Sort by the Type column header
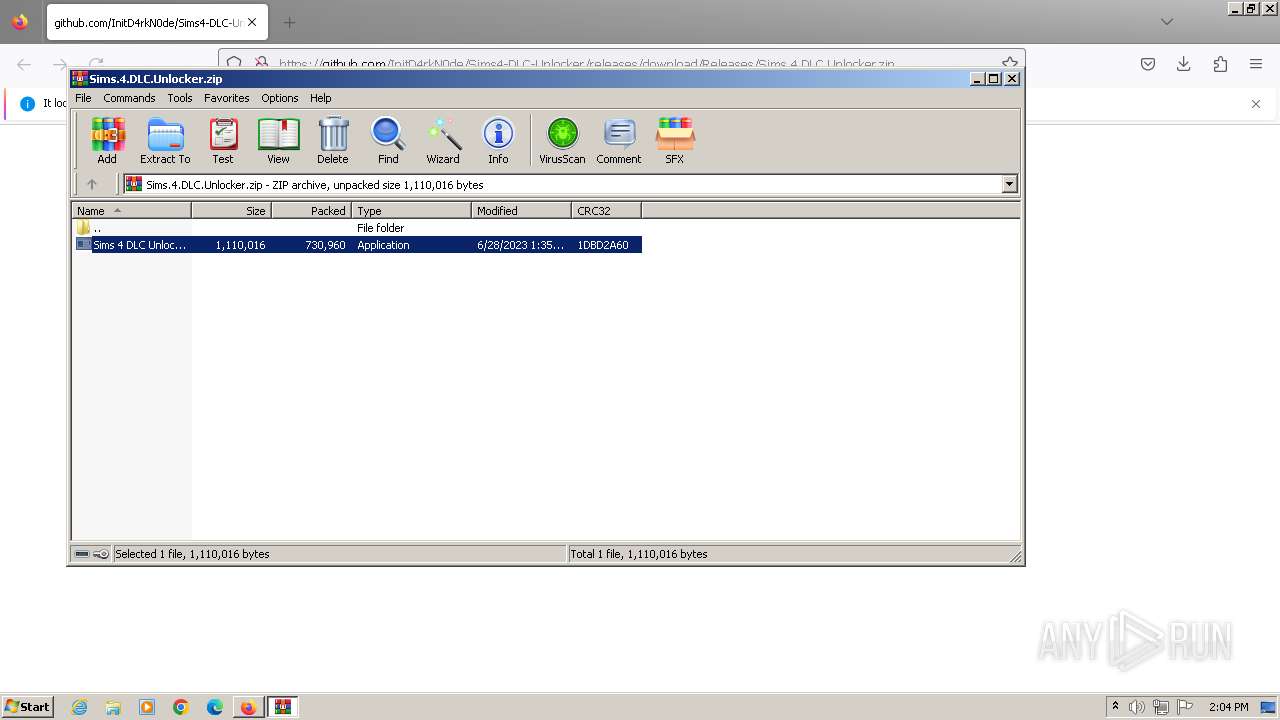 tap(411, 210)
